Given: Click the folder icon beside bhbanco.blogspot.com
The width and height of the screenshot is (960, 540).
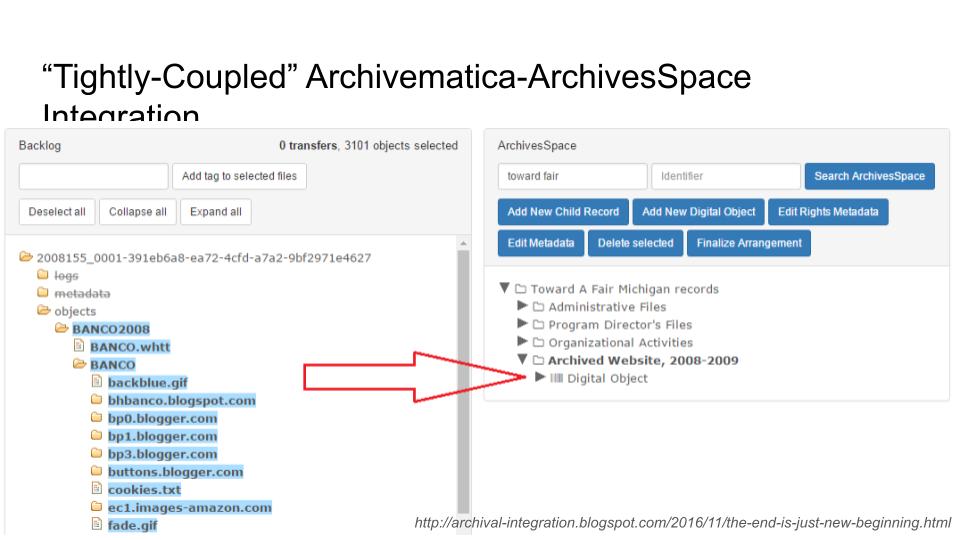Looking at the screenshot, I should [96, 399].
